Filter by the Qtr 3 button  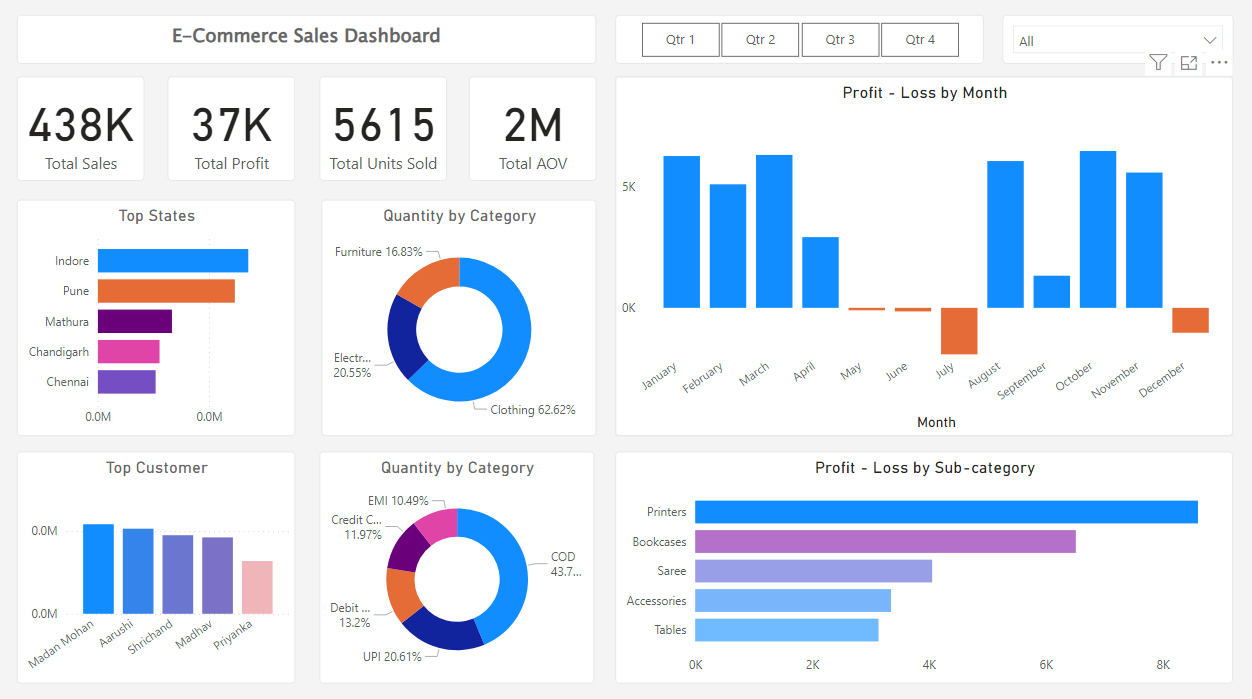pyautogui.click(x=840, y=40)
